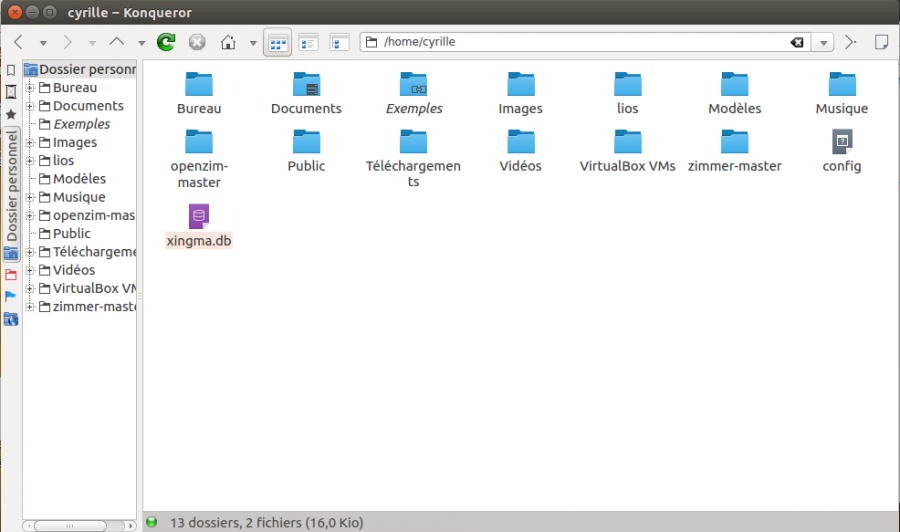Viewport: 900px width, 532px height.
Task: Open the history hourglass sidebar panel
Action: point(11,92)
